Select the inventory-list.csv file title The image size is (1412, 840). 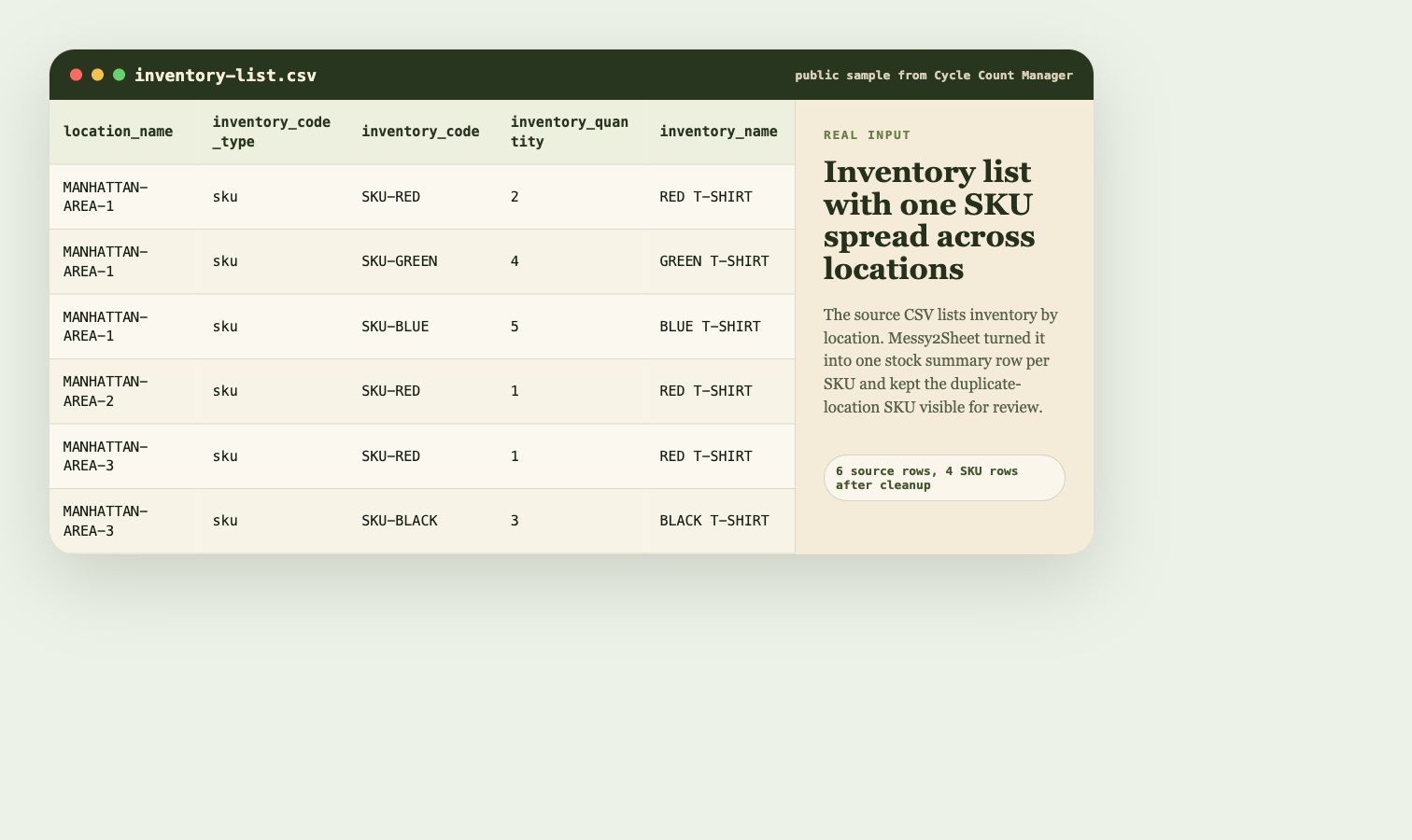click(x=225, y=76)
